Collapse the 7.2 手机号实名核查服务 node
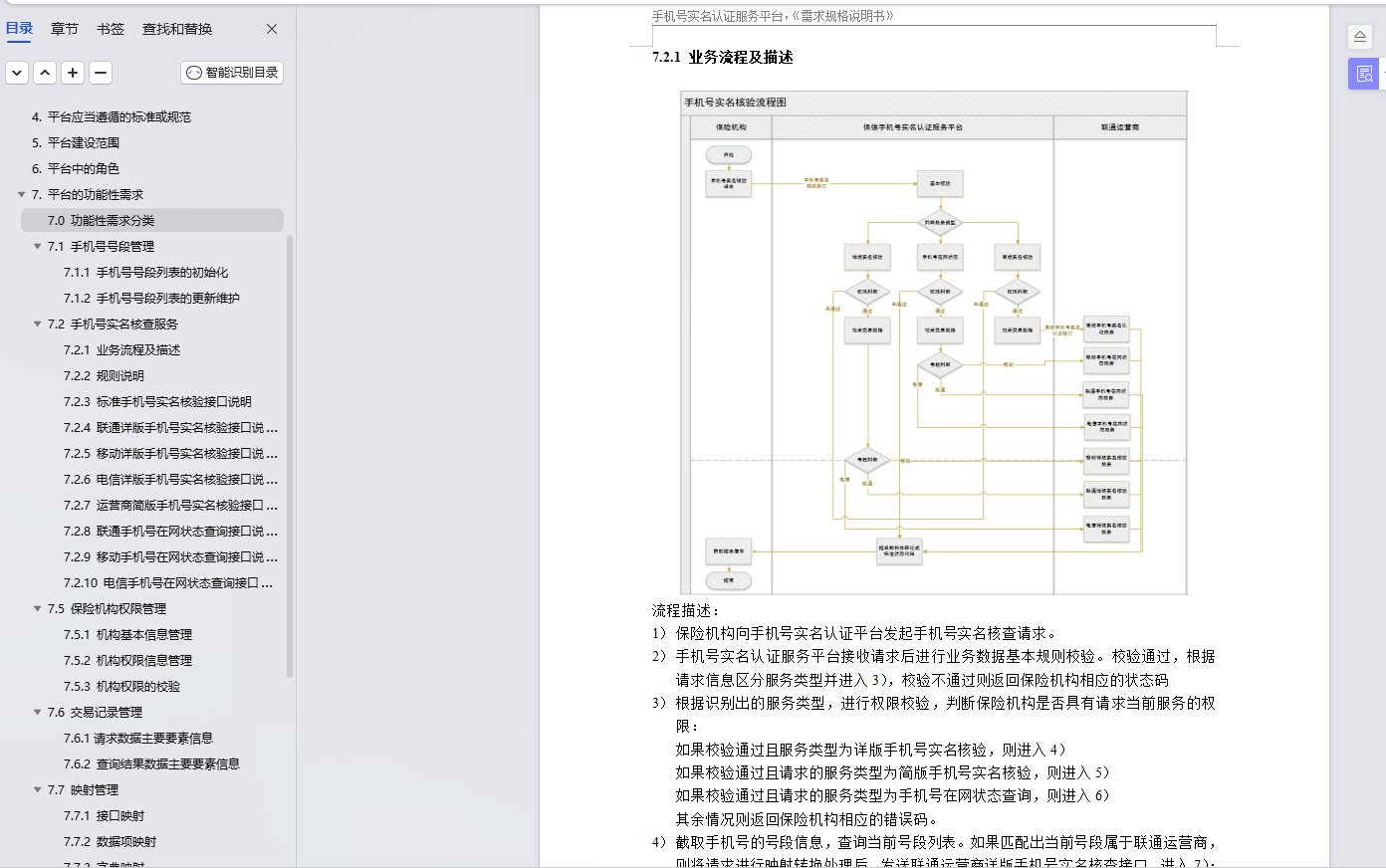The image size is (1386, 868). pos(38,324)
